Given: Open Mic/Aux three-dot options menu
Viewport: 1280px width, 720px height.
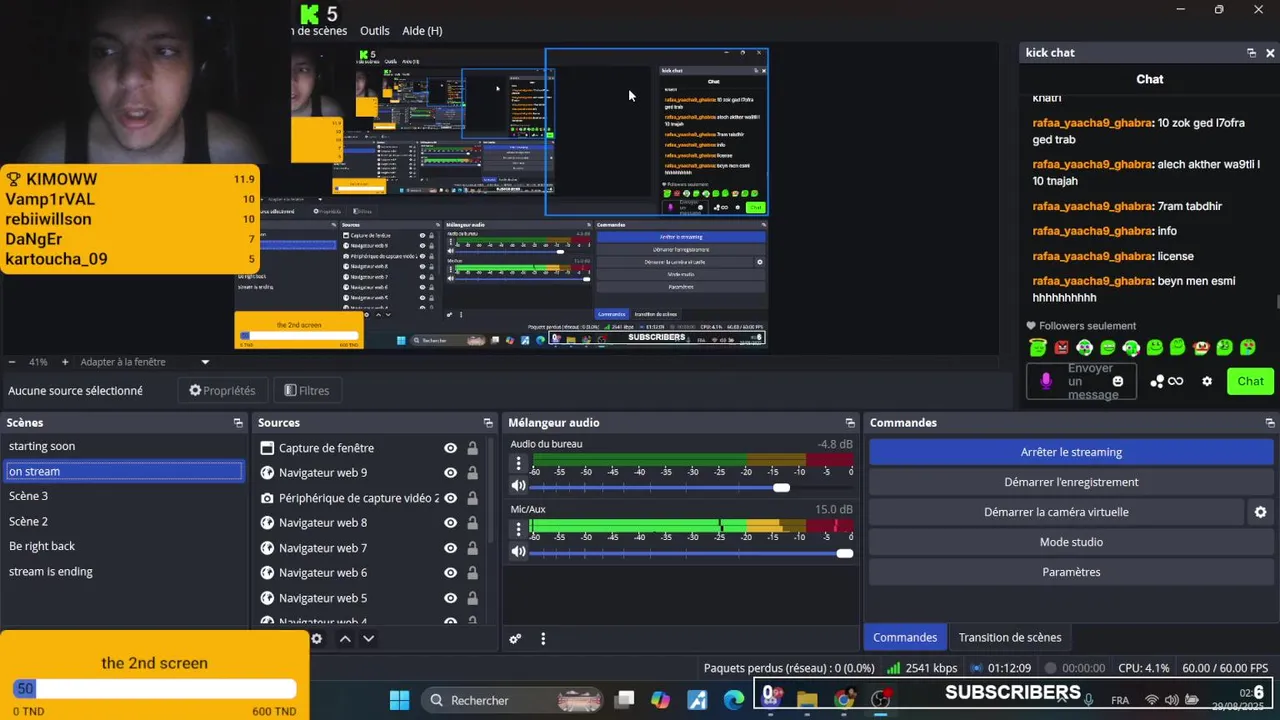Looking at the screenshot, I should click(x=518, y=528).
